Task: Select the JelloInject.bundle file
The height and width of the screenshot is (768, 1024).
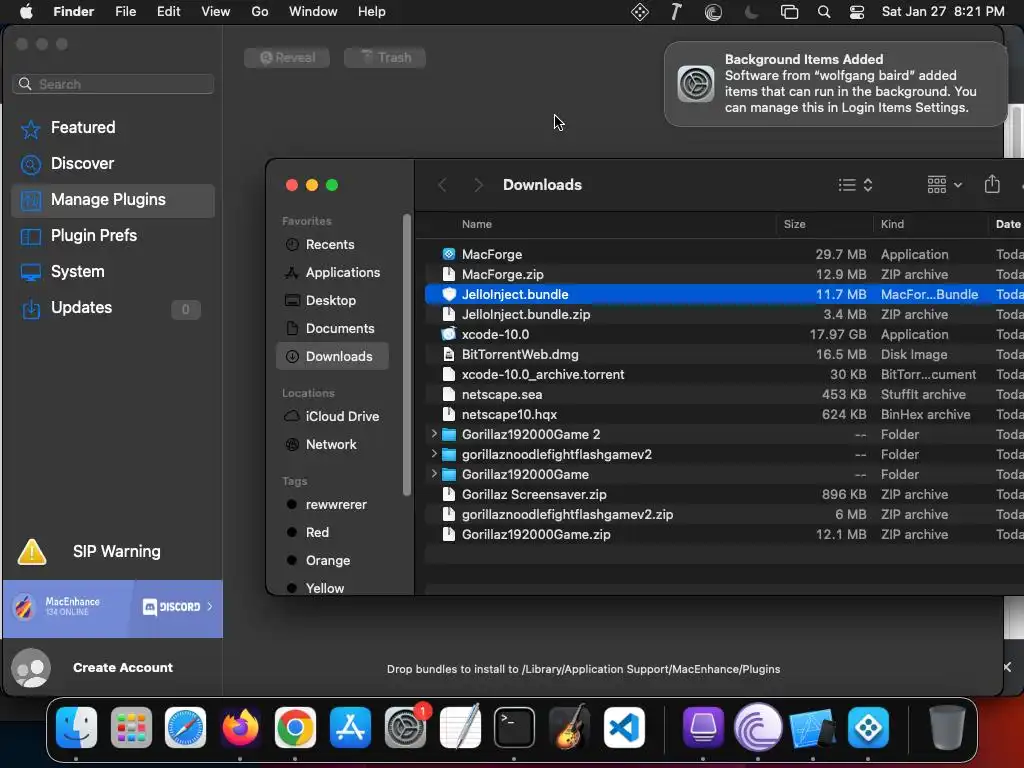Action: [x=724, y=295]
